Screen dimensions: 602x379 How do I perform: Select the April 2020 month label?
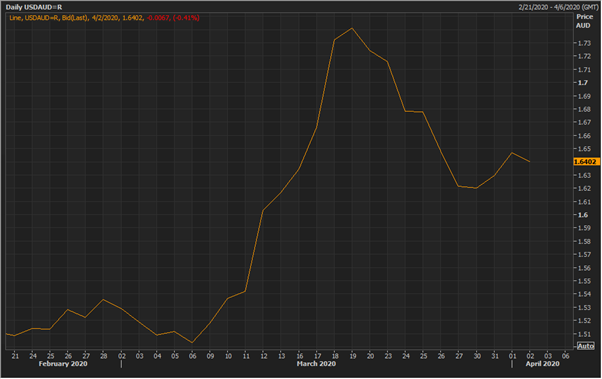(x=542, y=364)
